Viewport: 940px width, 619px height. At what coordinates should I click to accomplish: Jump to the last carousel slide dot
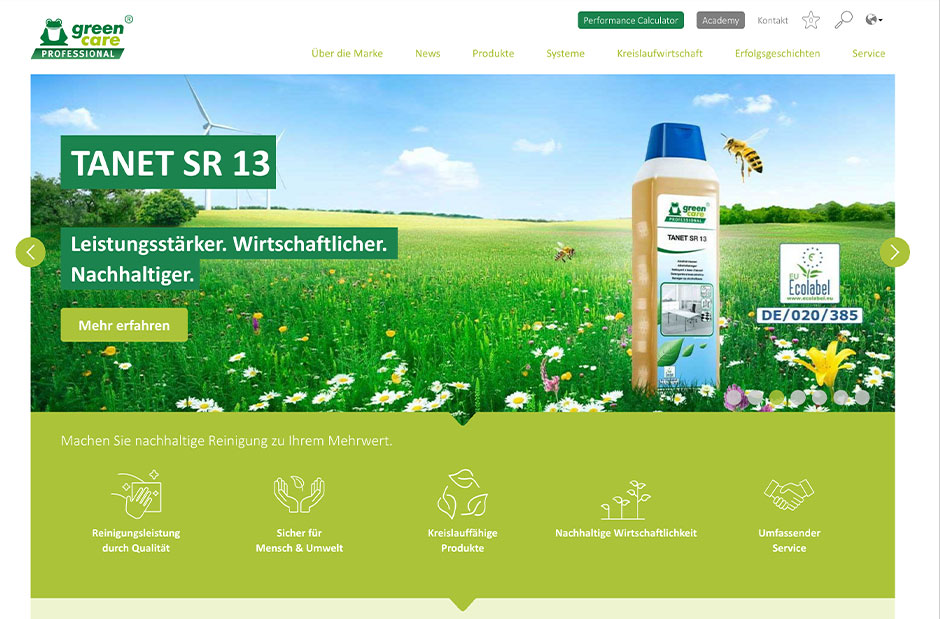click(x=862, y=397)
